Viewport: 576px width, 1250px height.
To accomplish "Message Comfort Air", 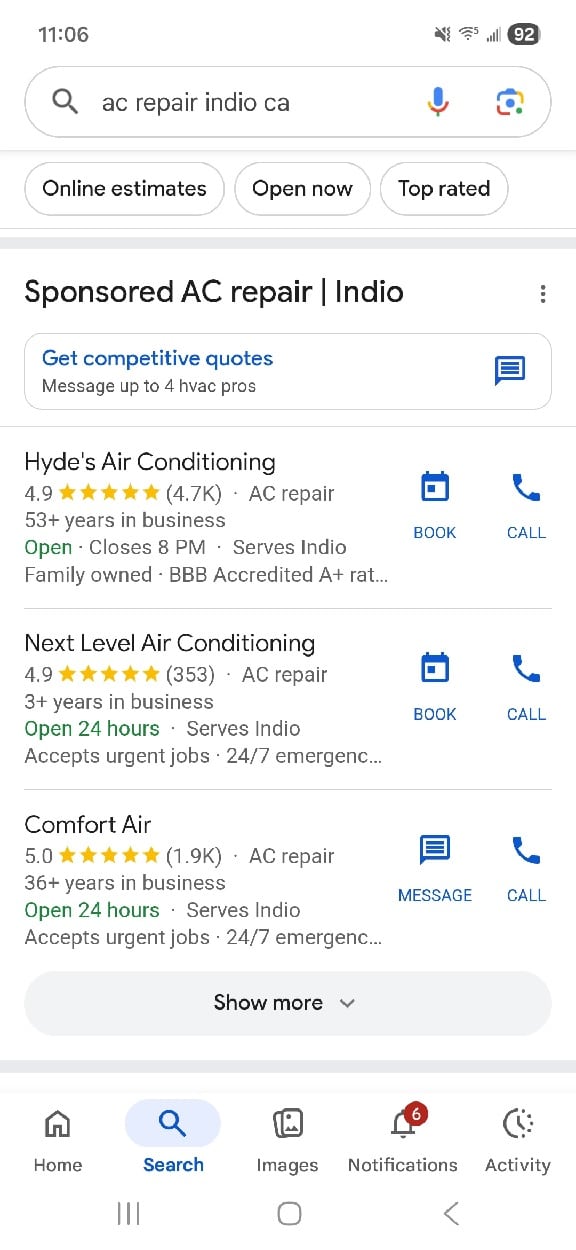I will tap(434, 858).
